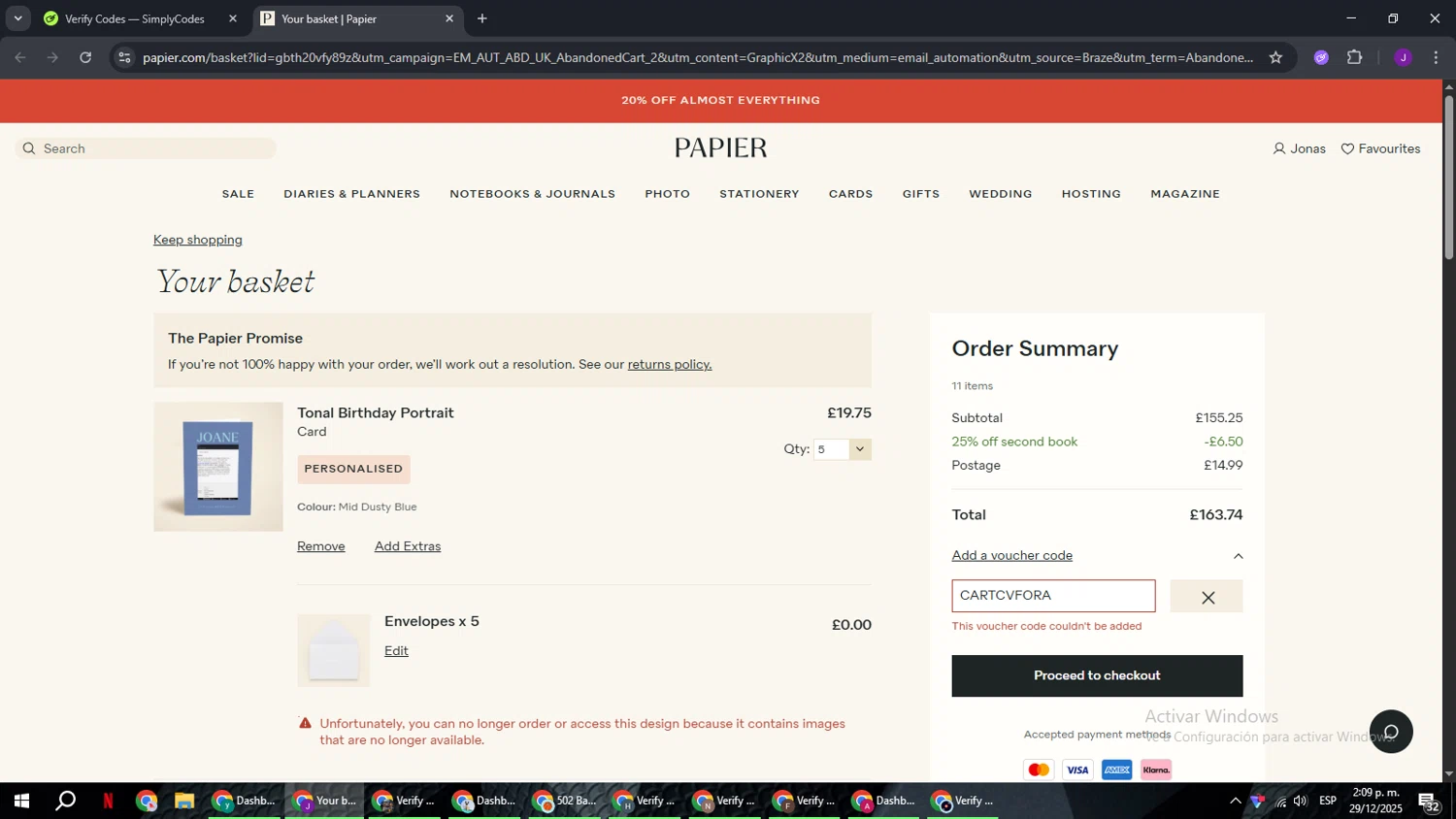Image resolution: width=1456 pixels, height=819 pixels.
Task: Open the 502 Ba... Chrome taskbar window
Action: tap(564, 802)
